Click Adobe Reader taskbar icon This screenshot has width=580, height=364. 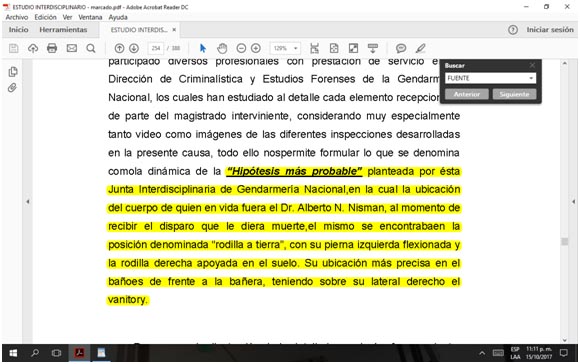pos(79,353)
